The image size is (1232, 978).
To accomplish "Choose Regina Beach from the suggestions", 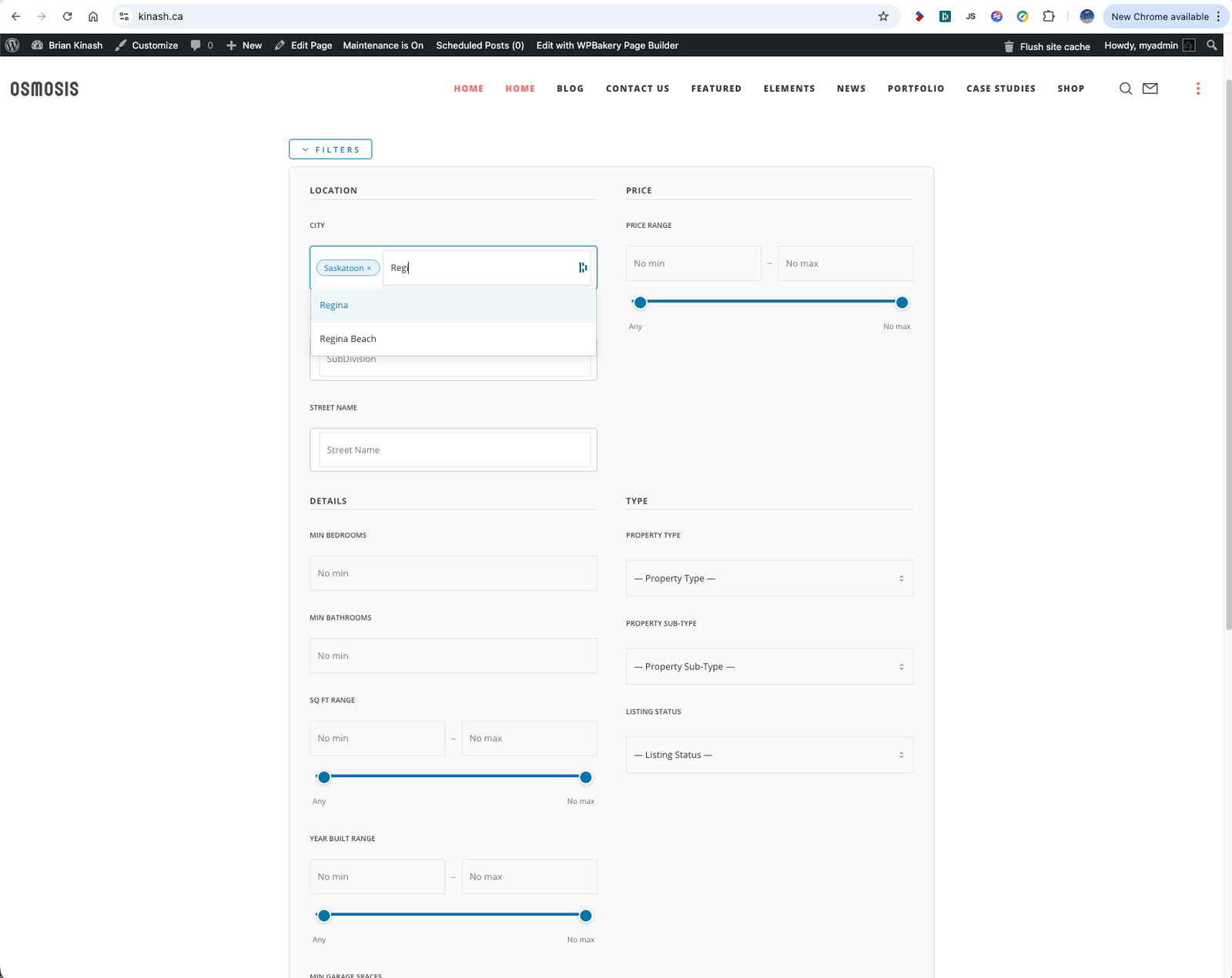I will 348,339.
